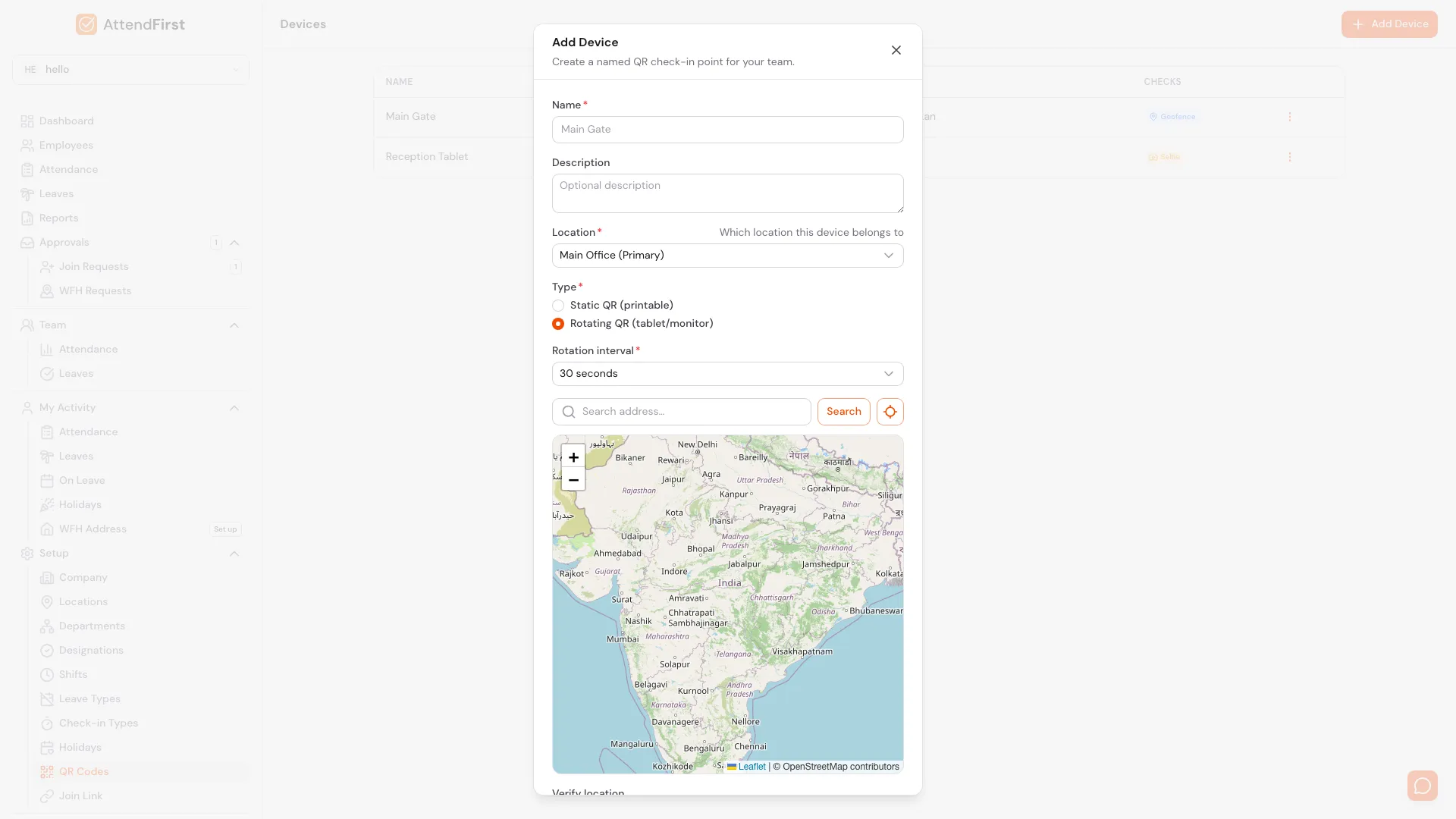Collapse the Approvals section
1456x819 pixels.
[234, 243]
